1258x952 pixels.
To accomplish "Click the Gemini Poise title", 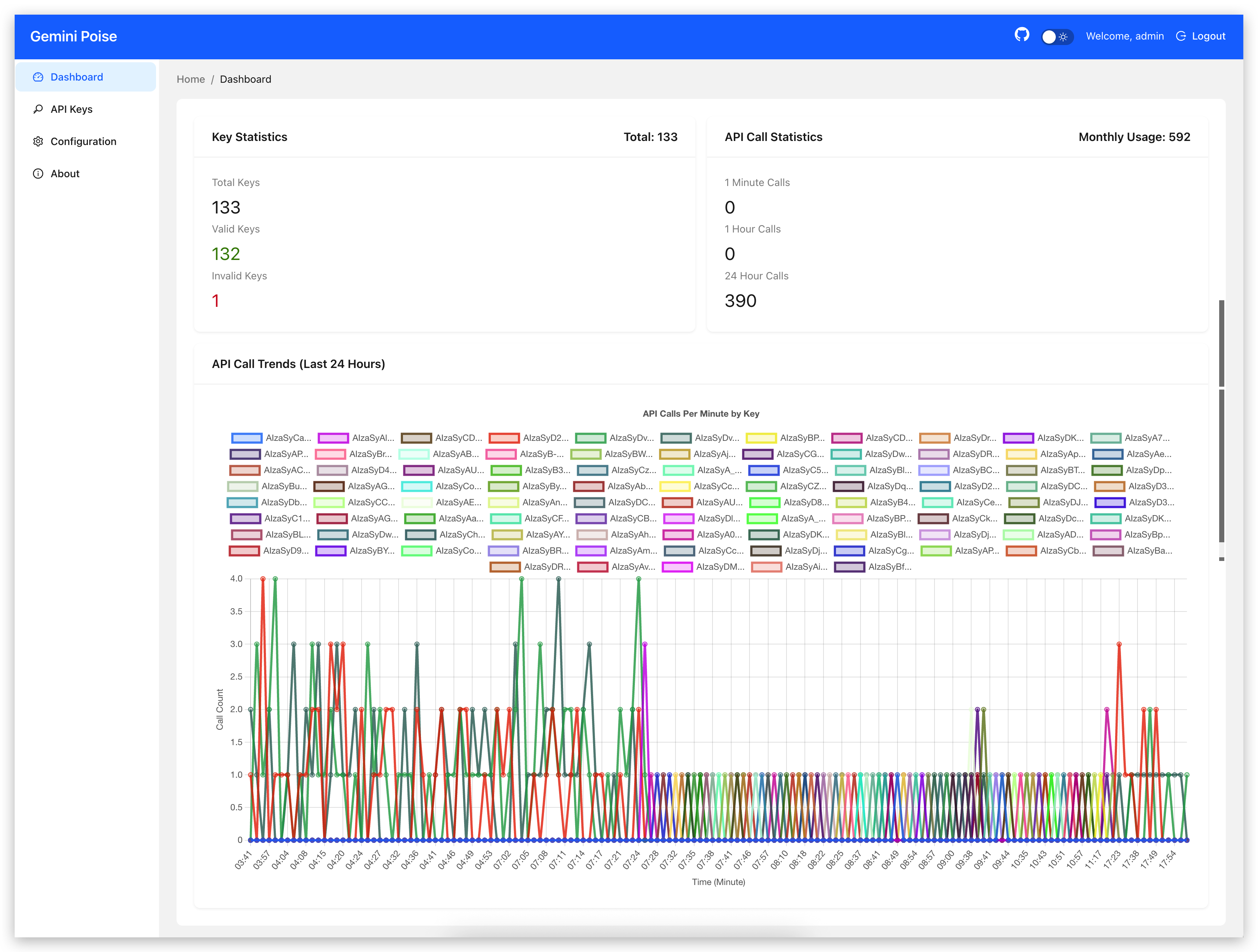I will [73, 36].
